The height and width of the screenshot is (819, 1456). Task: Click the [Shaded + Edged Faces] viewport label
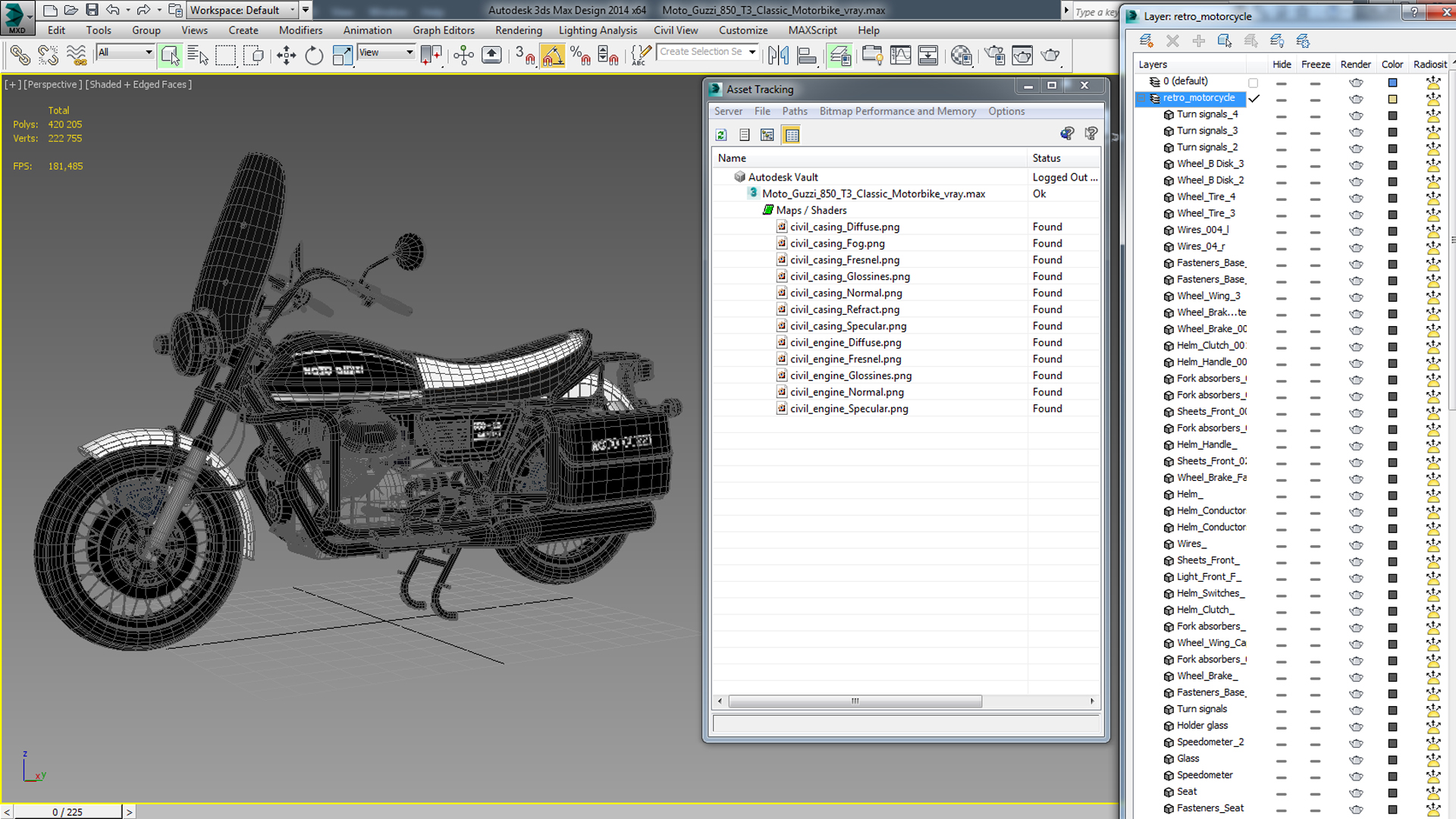pyautogui.click(x=138, y=84)
